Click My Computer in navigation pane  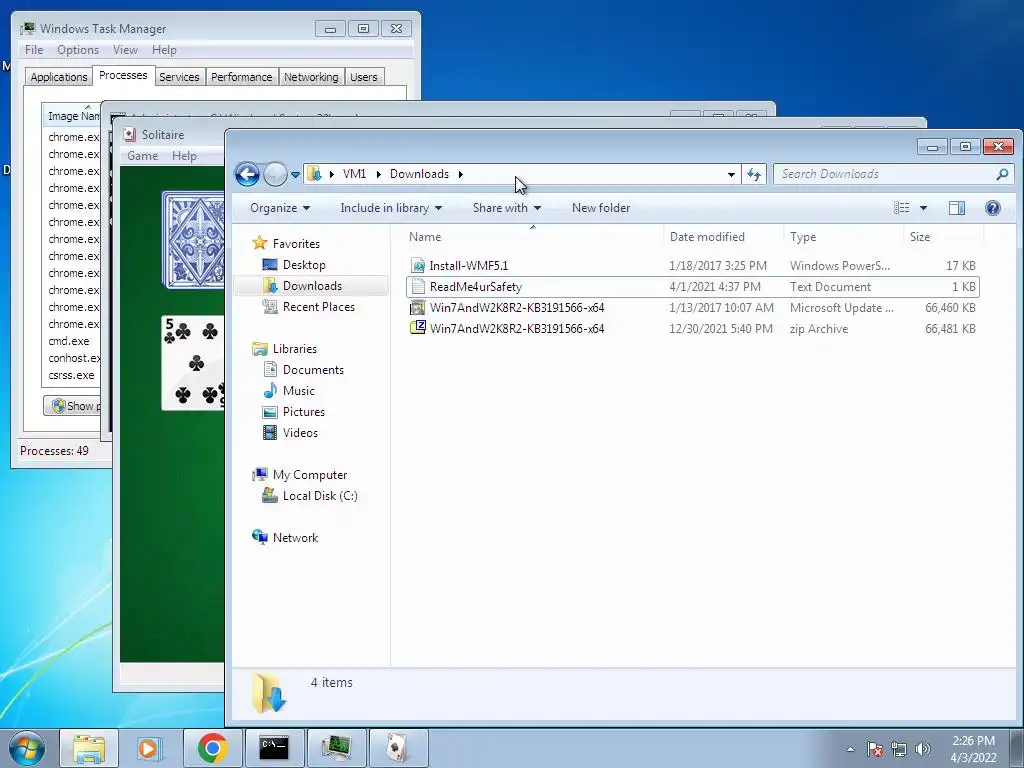point(310,475)
